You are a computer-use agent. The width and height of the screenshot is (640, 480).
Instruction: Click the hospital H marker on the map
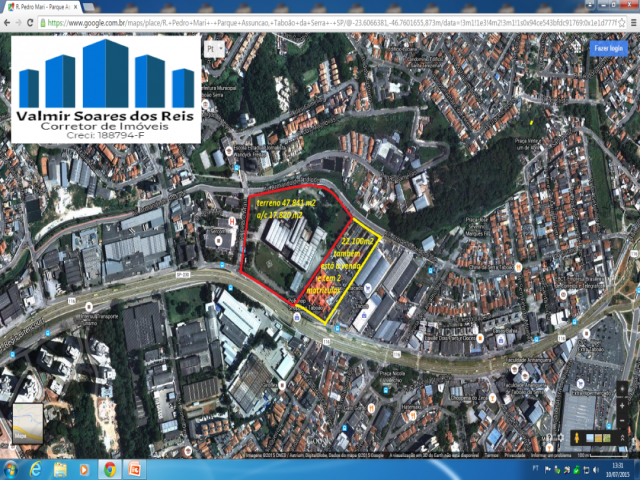point(232,222)
